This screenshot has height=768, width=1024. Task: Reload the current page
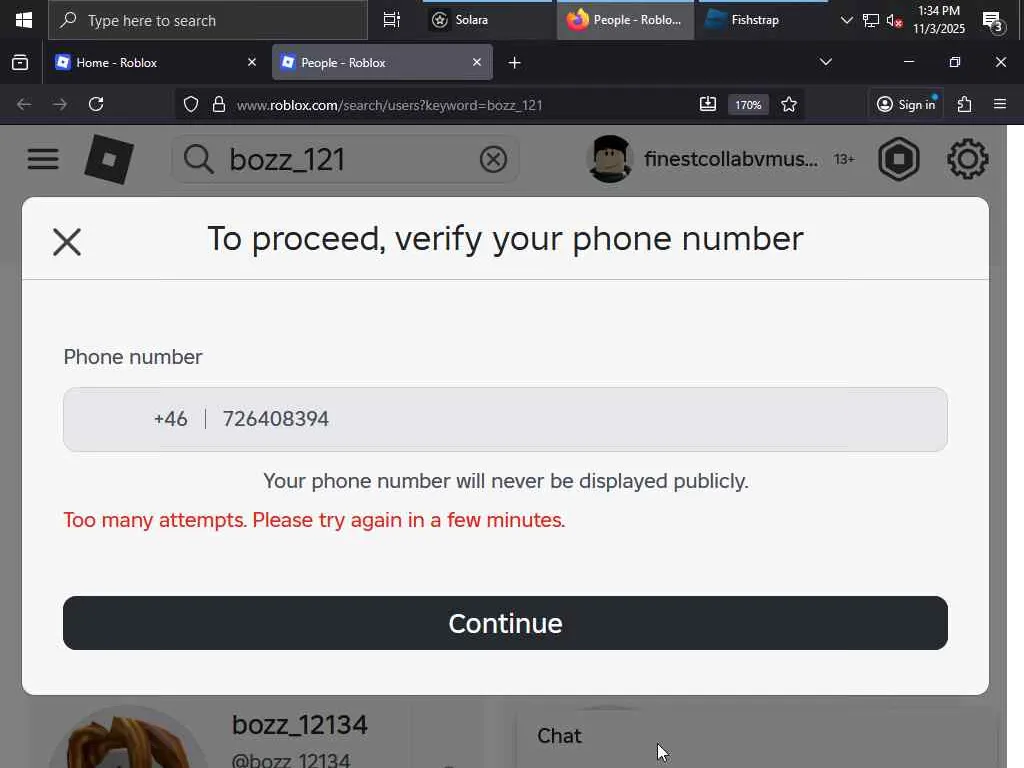point(96,104)
